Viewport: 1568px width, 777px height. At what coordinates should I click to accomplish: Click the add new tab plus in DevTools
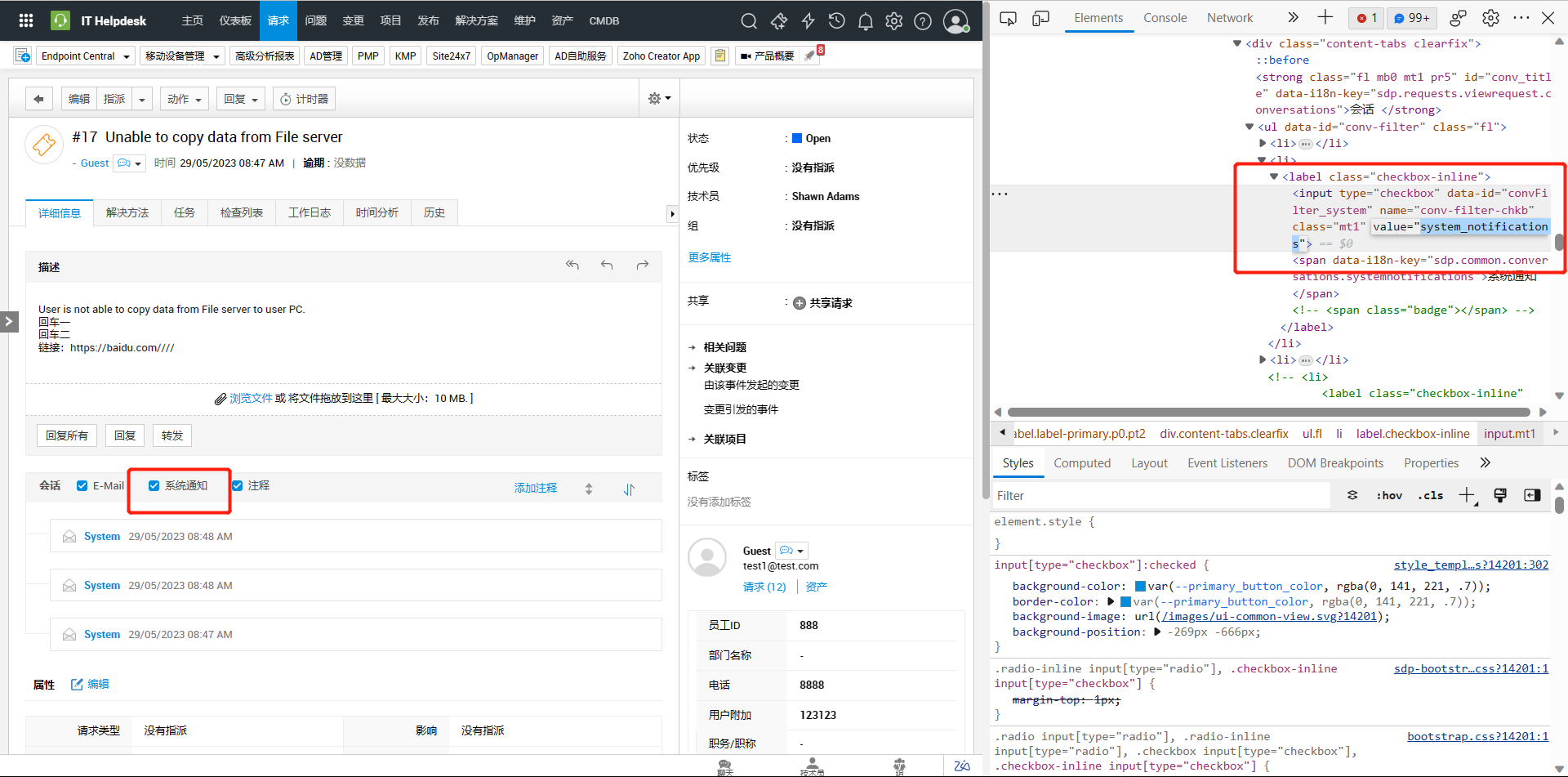[1325, 18]
